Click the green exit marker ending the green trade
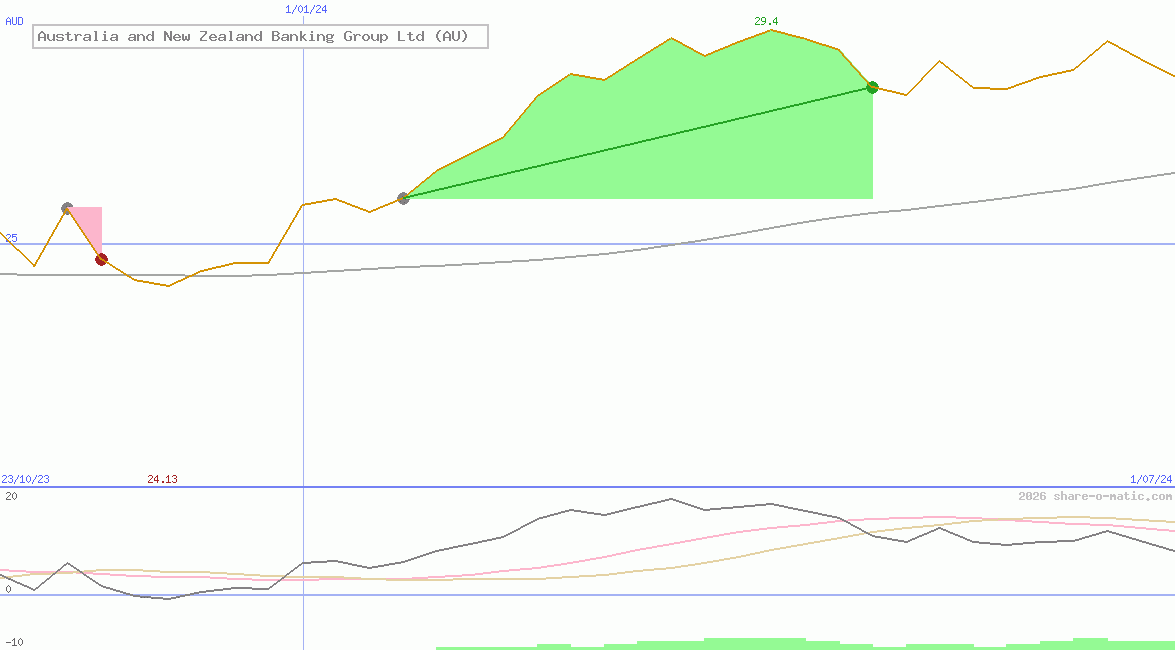This screenshot has height=650, width=1175. (872, 87)
